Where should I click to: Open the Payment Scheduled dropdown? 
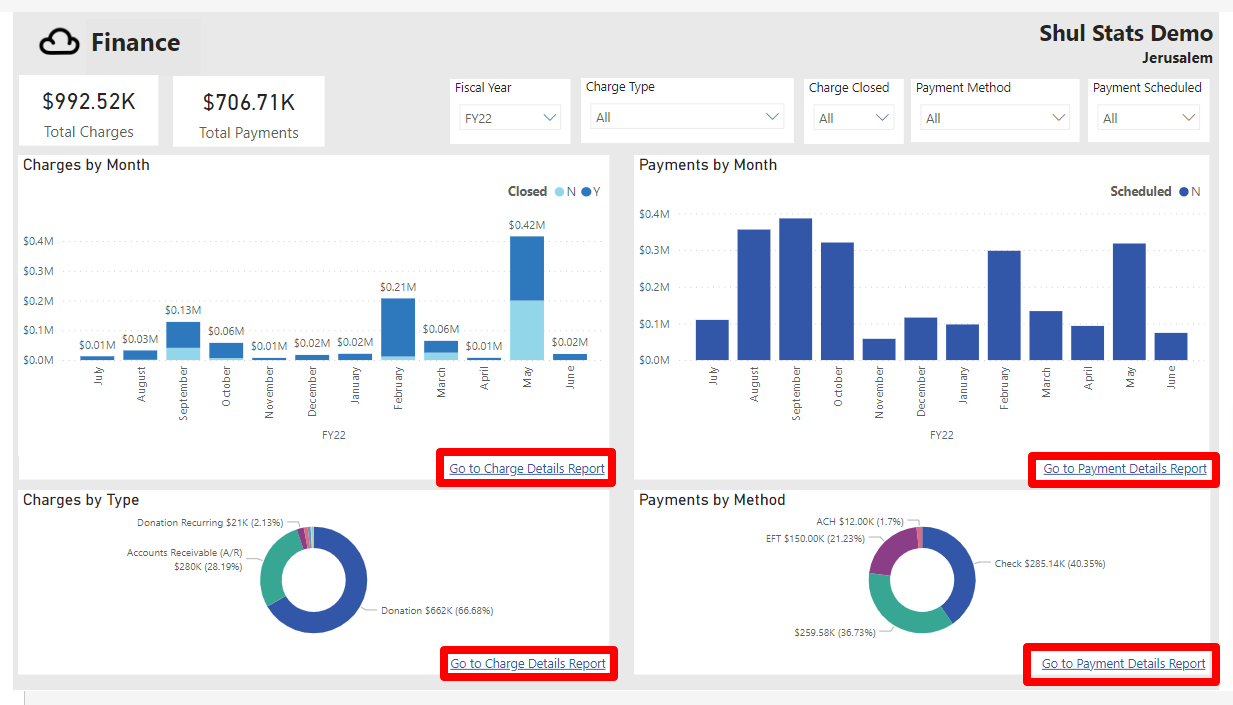1148,116
